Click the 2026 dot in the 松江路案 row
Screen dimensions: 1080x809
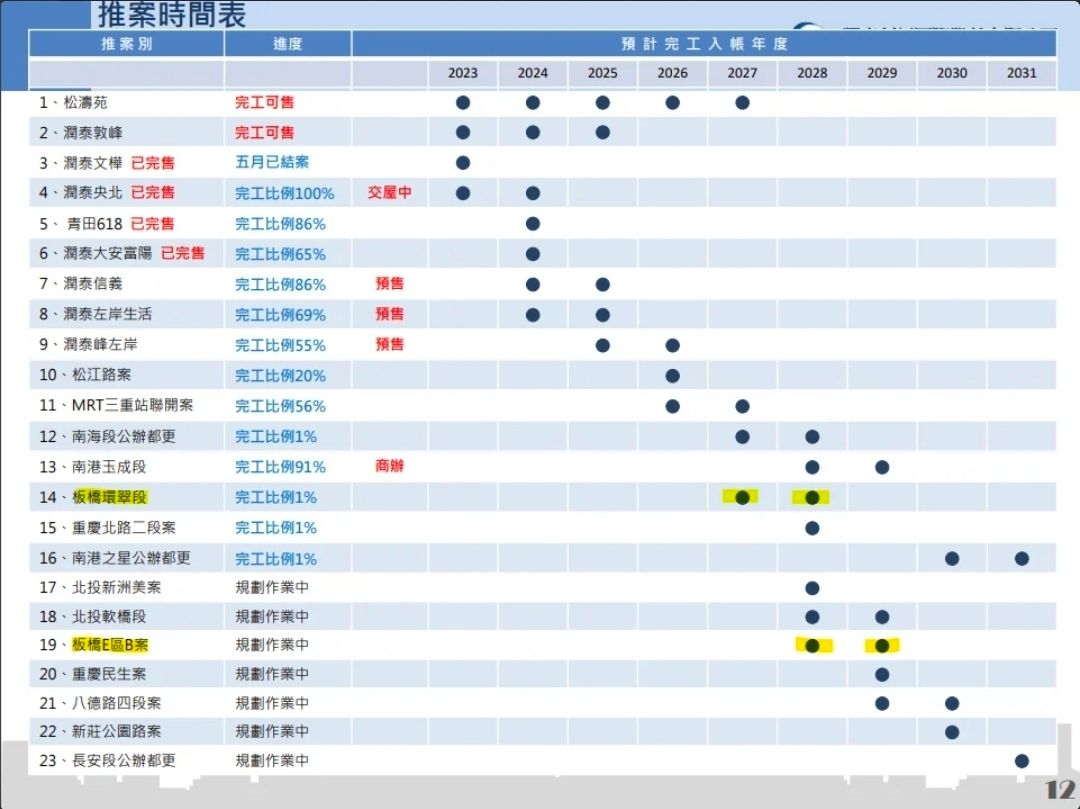point(672,376)
